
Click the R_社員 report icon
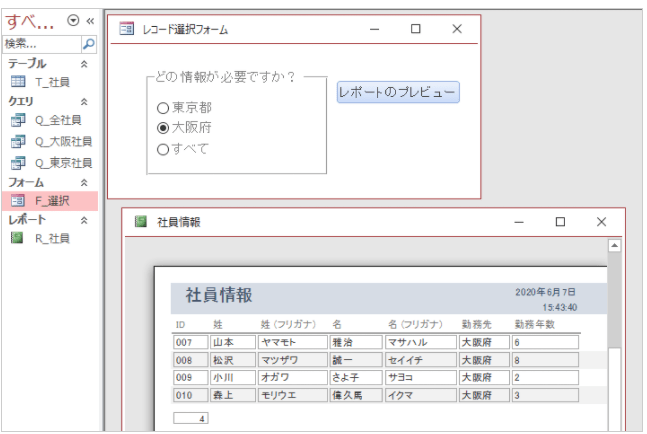click(17, 238)
